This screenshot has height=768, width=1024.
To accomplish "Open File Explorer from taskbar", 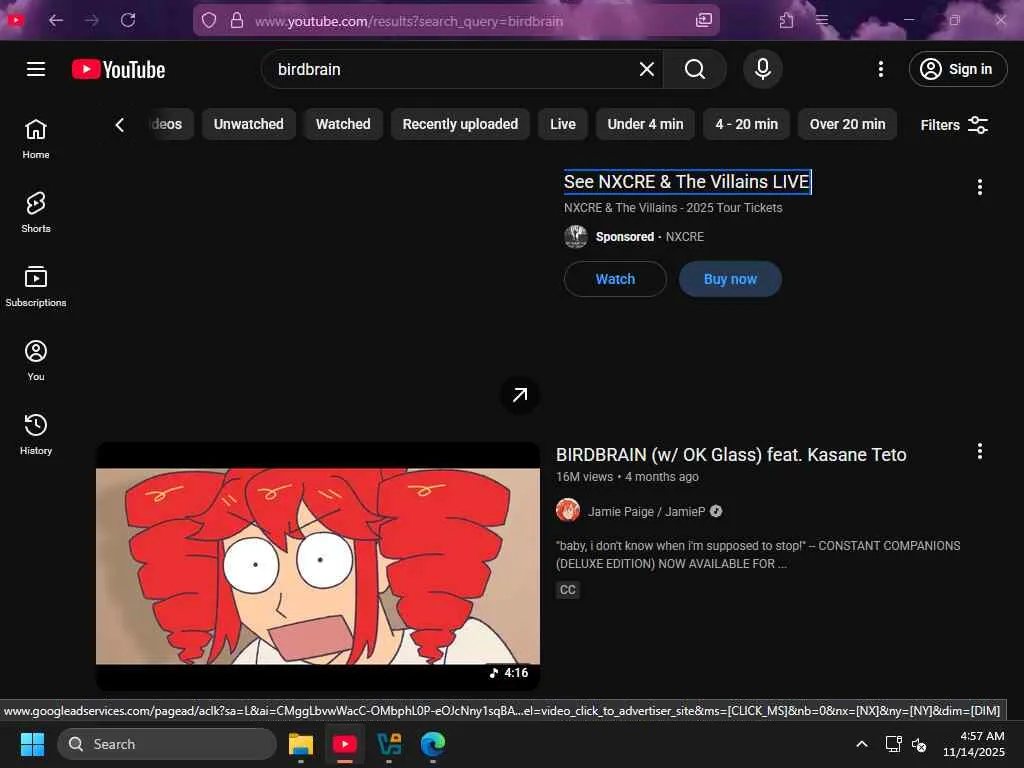I will (300, 744).
